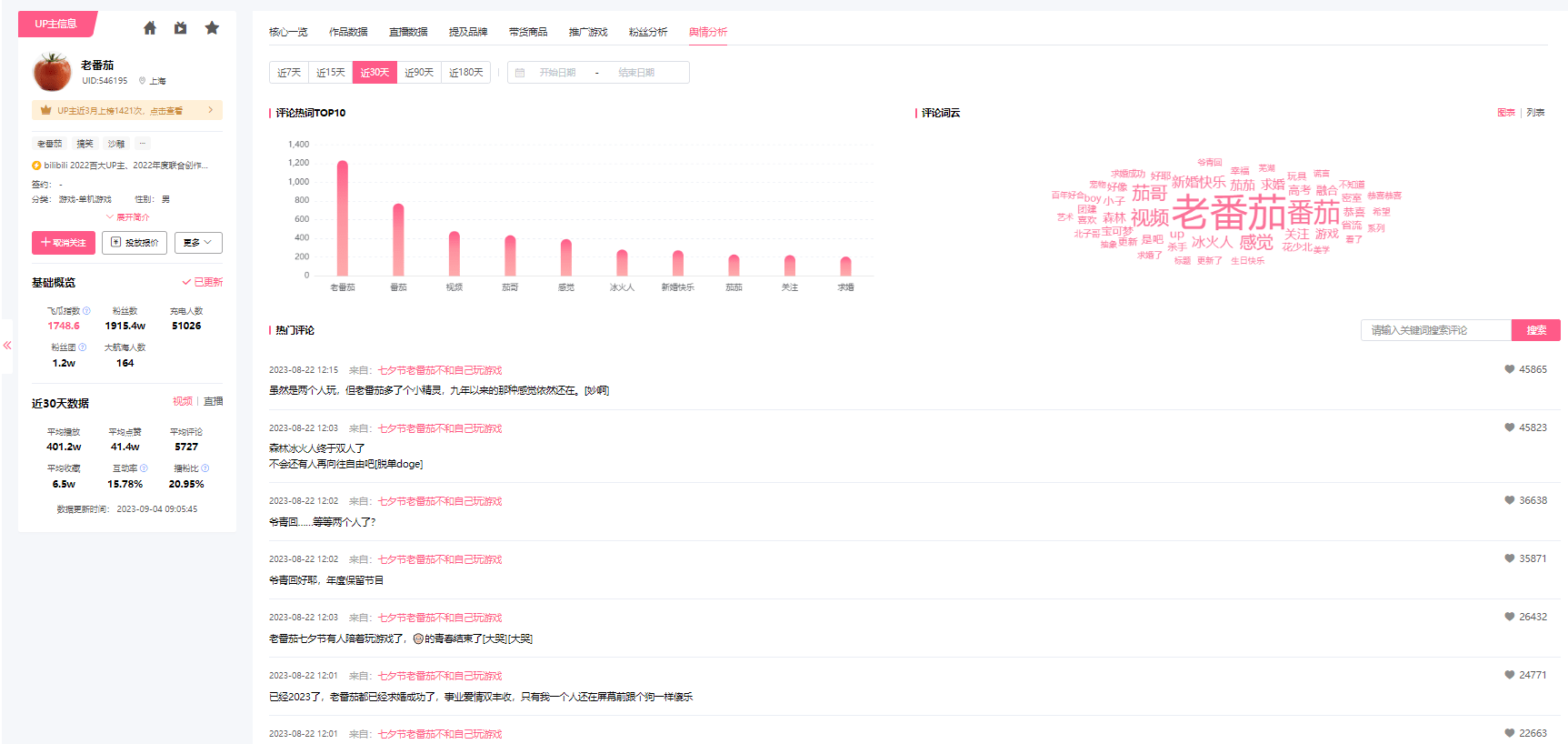Click the comment keyword search field
Image resolution: width=1568 pixels, height=744 pixels.
point(1435,330)
